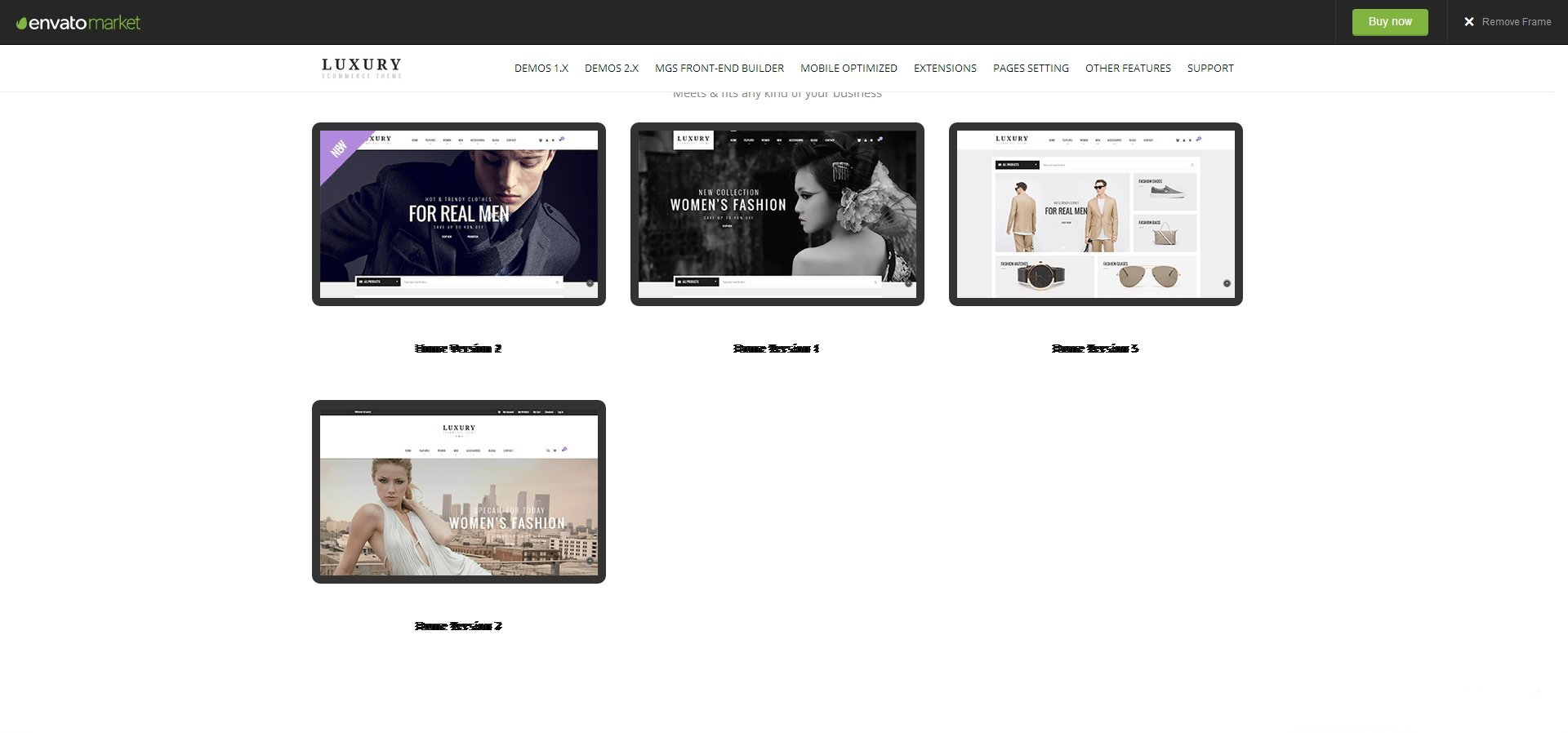Open the Luxury ecommerce theme logo
The height and width of the screenshot is (733, 1568).
click(x=362, y=68)
